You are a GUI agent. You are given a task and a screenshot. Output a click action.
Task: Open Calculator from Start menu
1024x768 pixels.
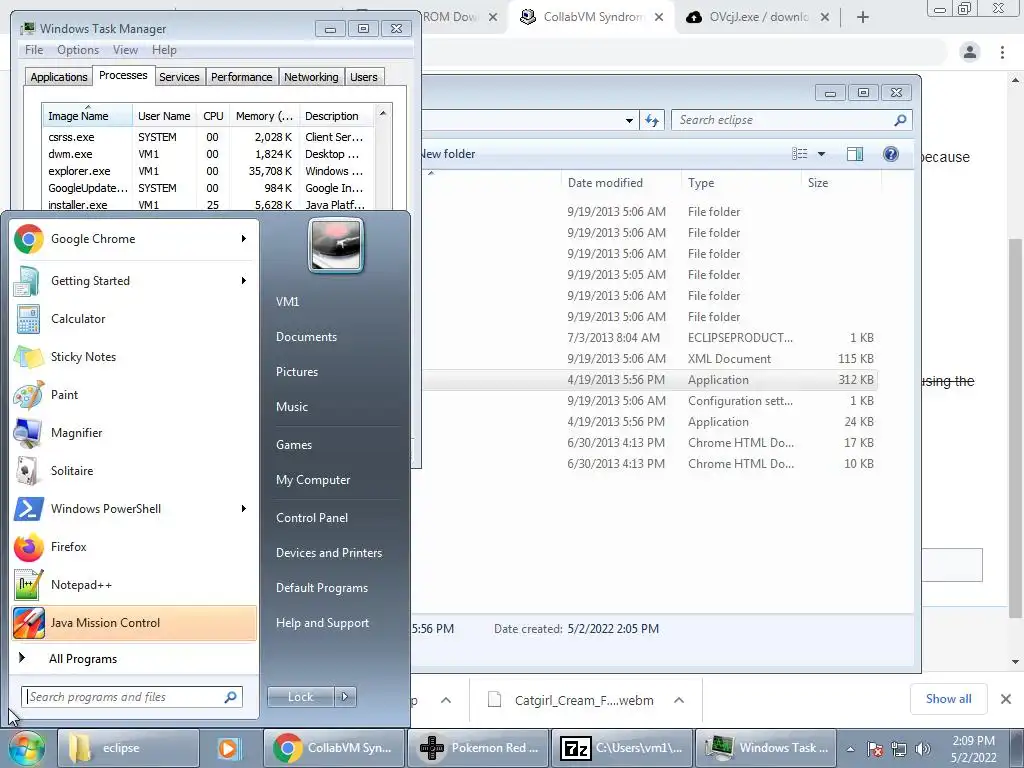pos(134,319)
